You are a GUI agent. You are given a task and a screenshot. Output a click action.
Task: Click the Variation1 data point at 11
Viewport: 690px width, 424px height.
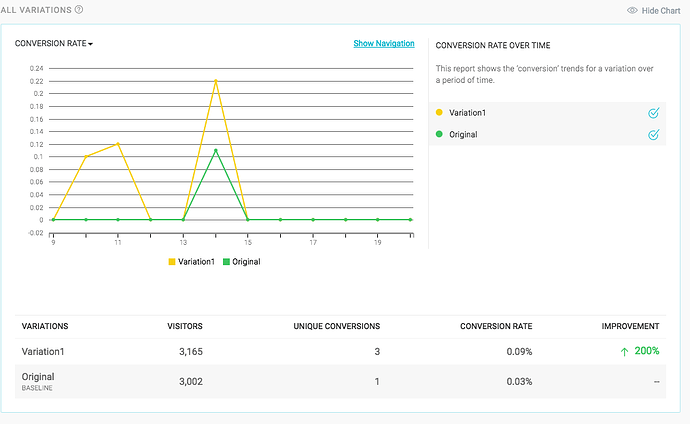click(x=118, y=144)
